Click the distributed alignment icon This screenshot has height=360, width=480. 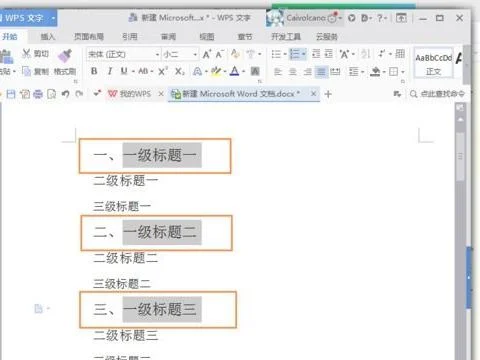[x=335, y=71]
